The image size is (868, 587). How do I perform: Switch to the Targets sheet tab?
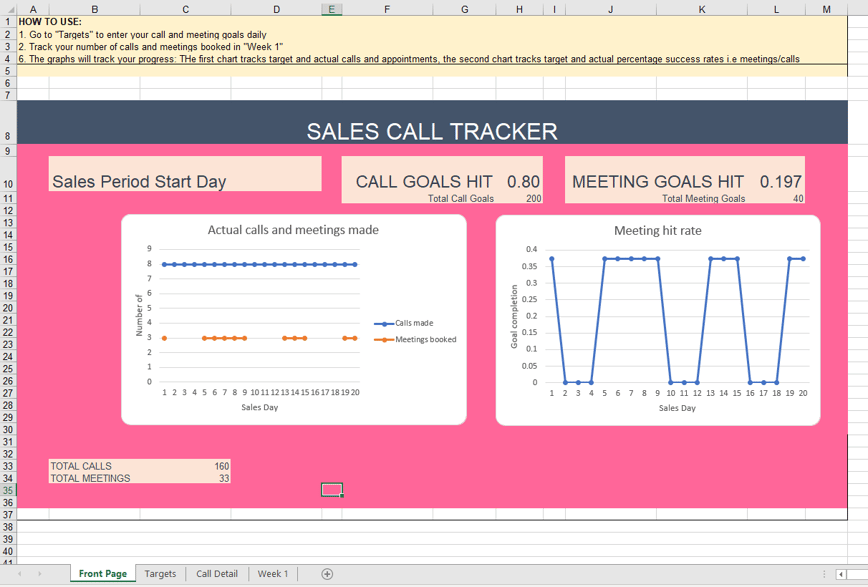pos(160,574)
